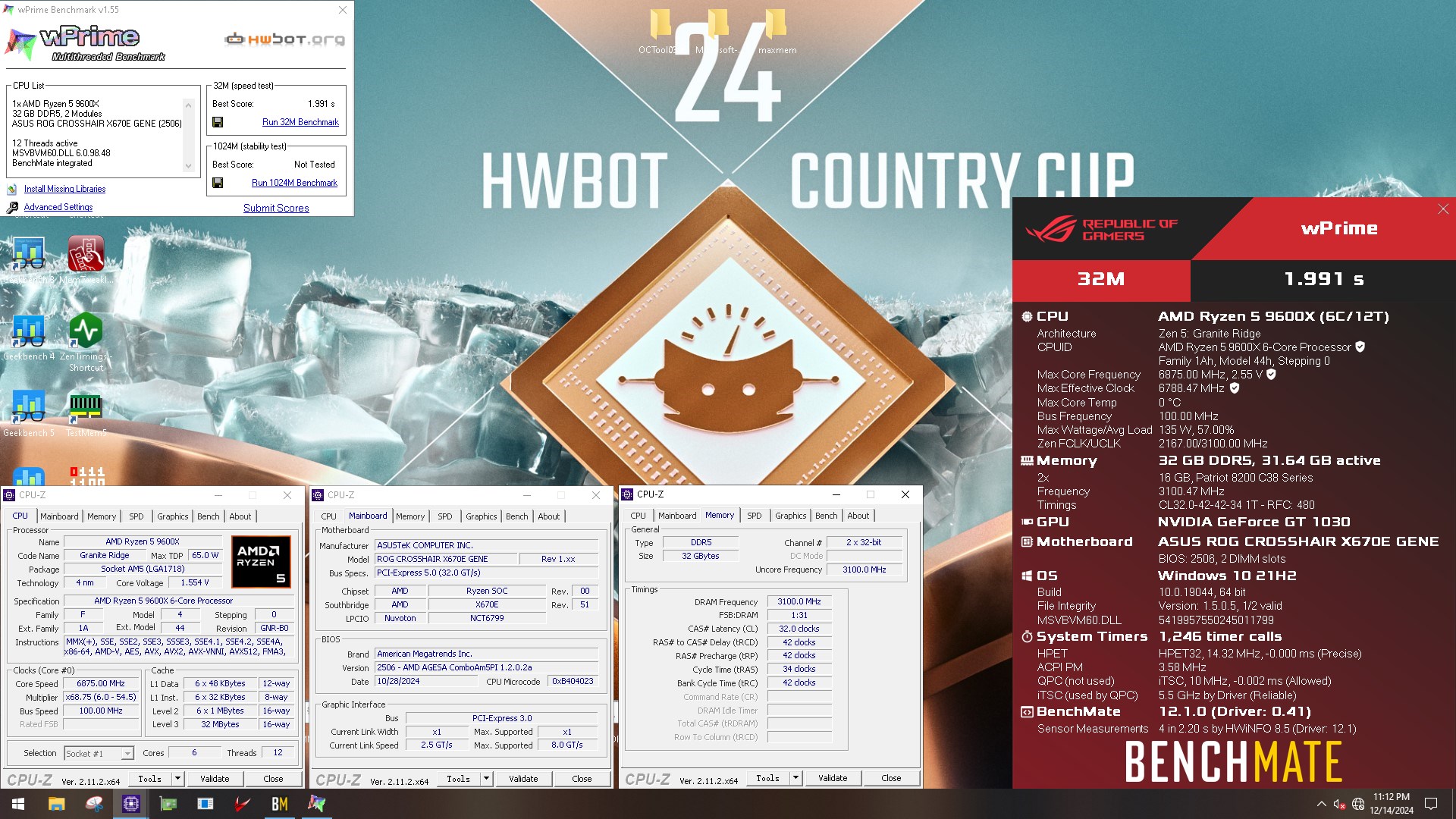Click the save icon beside the 32M best score
Screen dimensions: 1456x819
point(218,122)
